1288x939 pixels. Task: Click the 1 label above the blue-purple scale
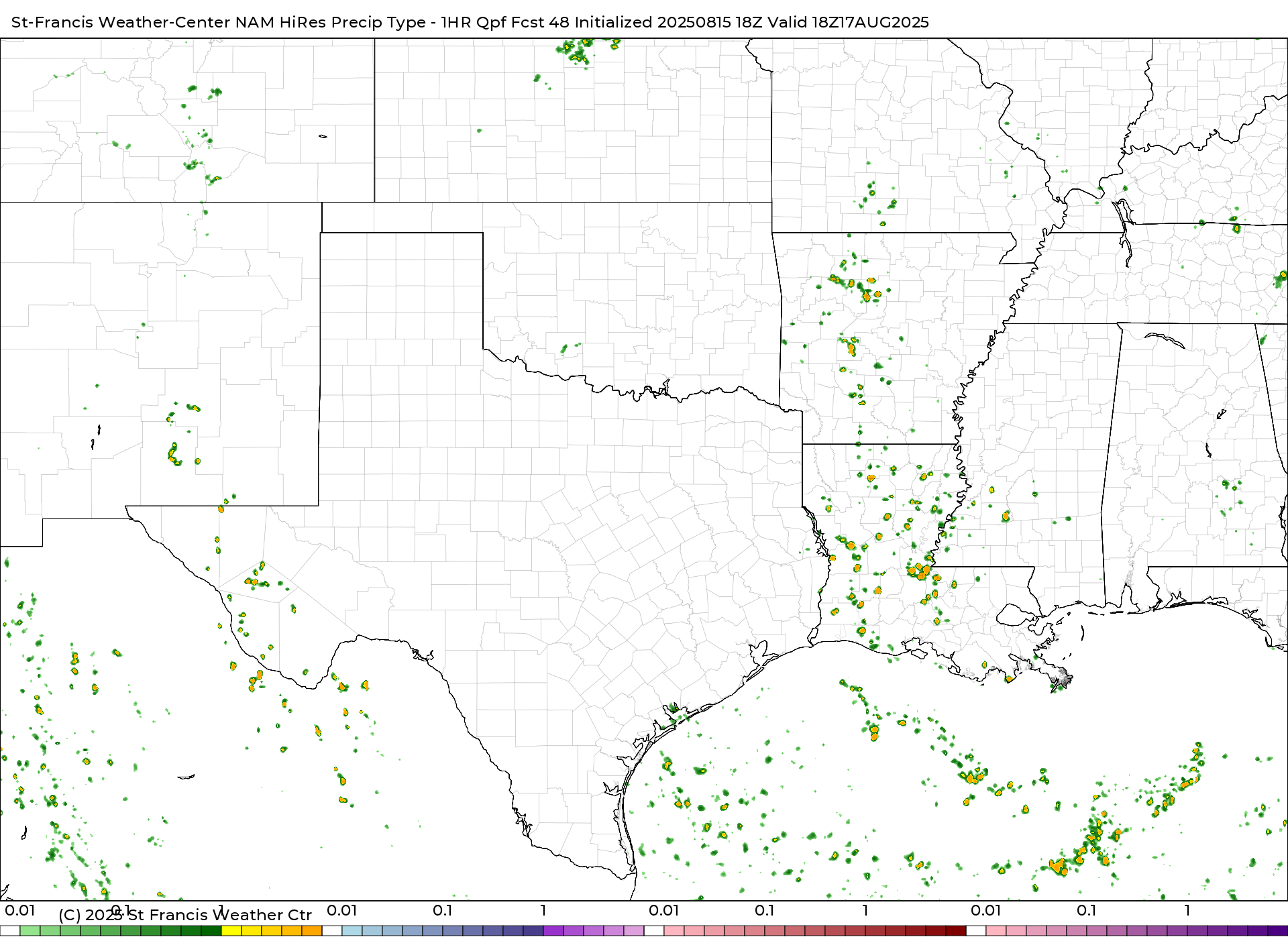pyautogui.click(x=543, y=911)
